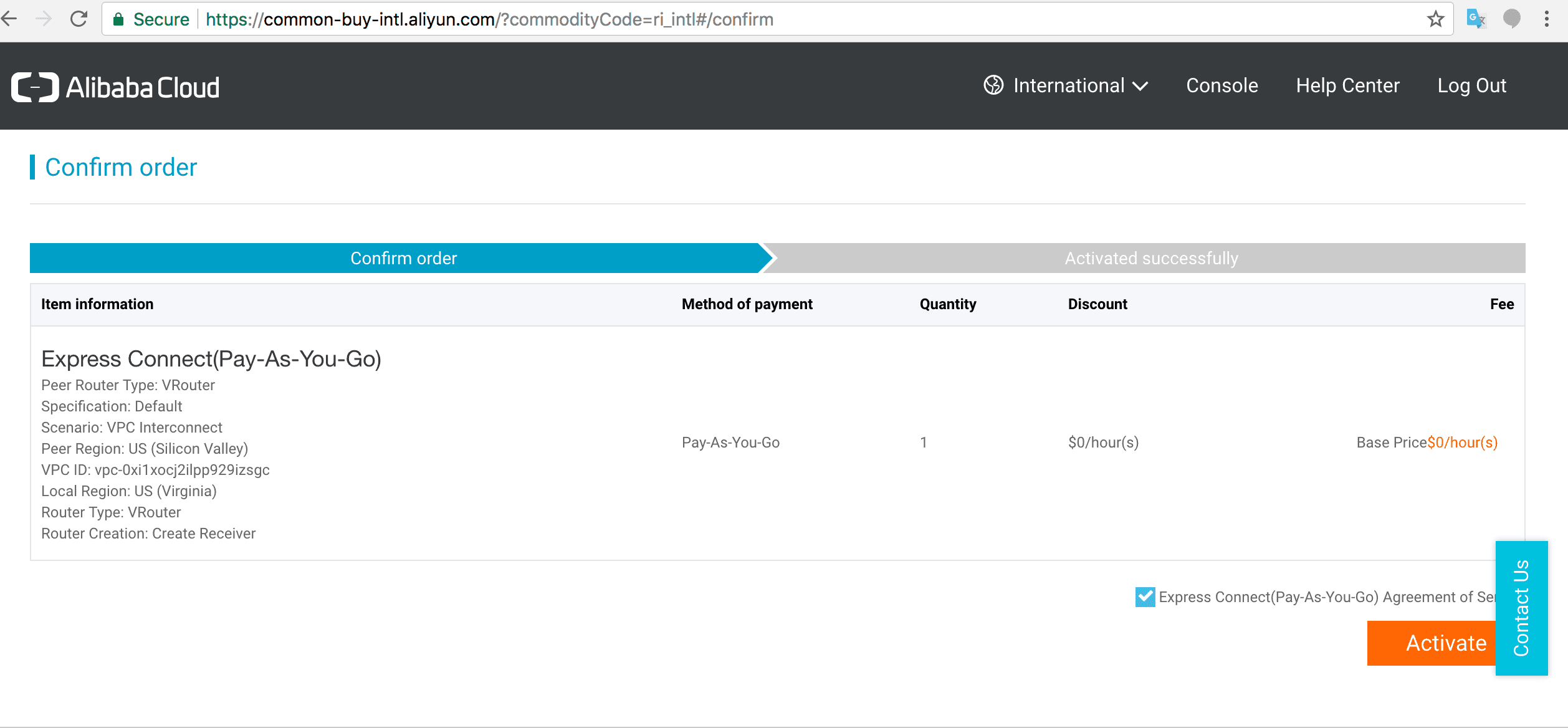Click the Log Out link
1568x728 pixels.
(1471, 85)
